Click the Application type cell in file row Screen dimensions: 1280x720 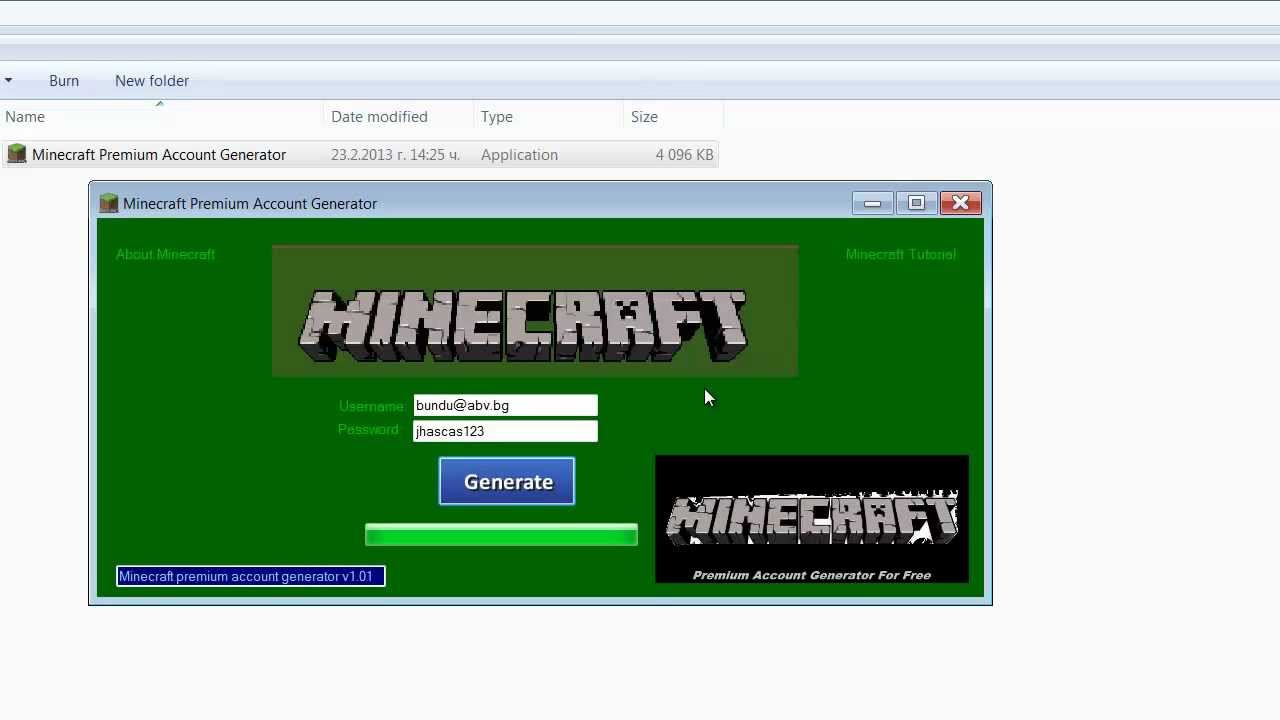point(519,155)
